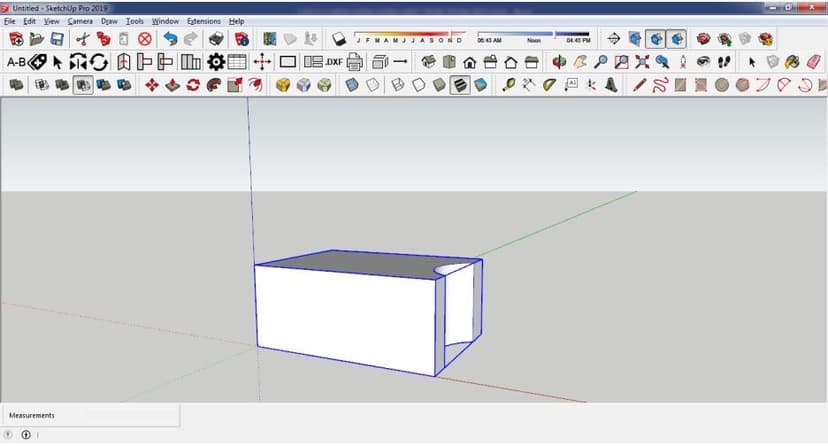Viewport: 828px width, 446px height.
Task: Create a new model with New icon
Action: (x=16, y=39)
